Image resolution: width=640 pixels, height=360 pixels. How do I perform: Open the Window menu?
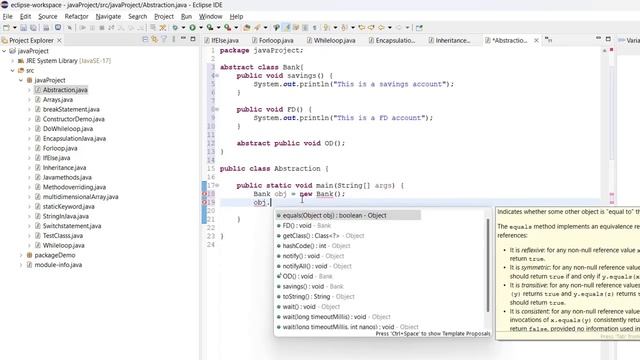[x=210, y=16]
